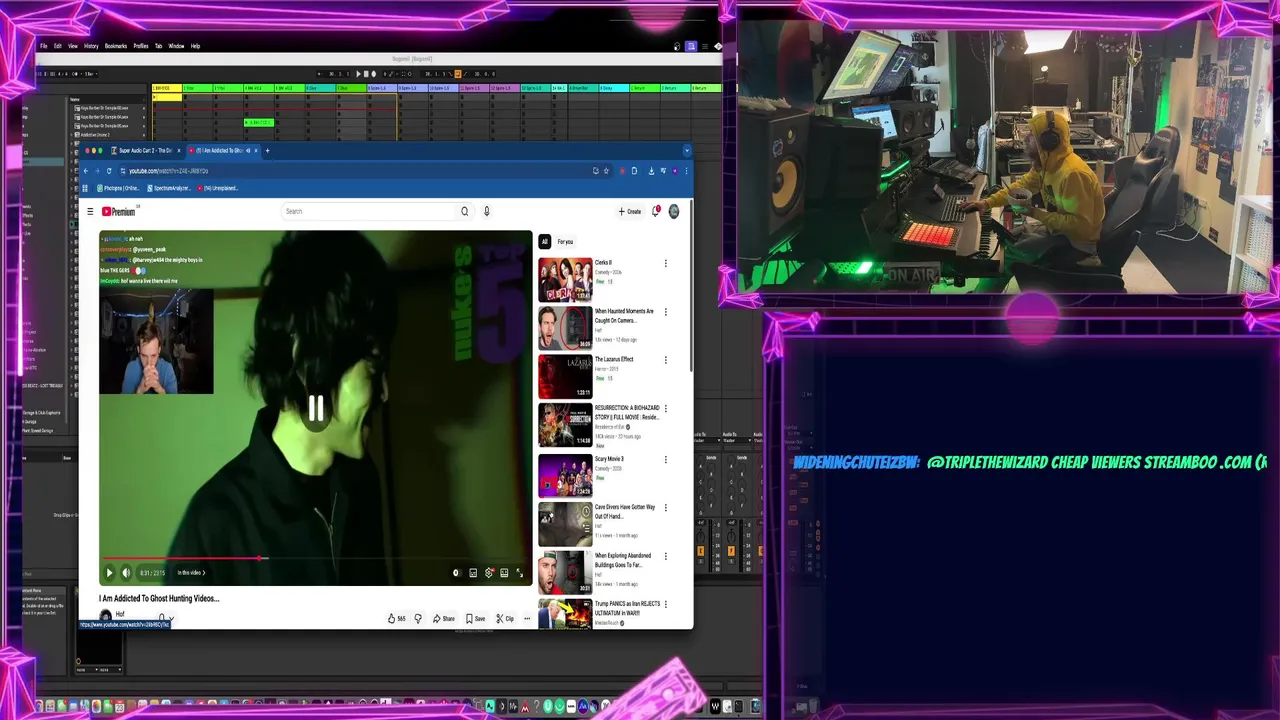Expand the browser tab search dropdown
Viewport: 1280px width, 720px height.
tap(687, 150)
